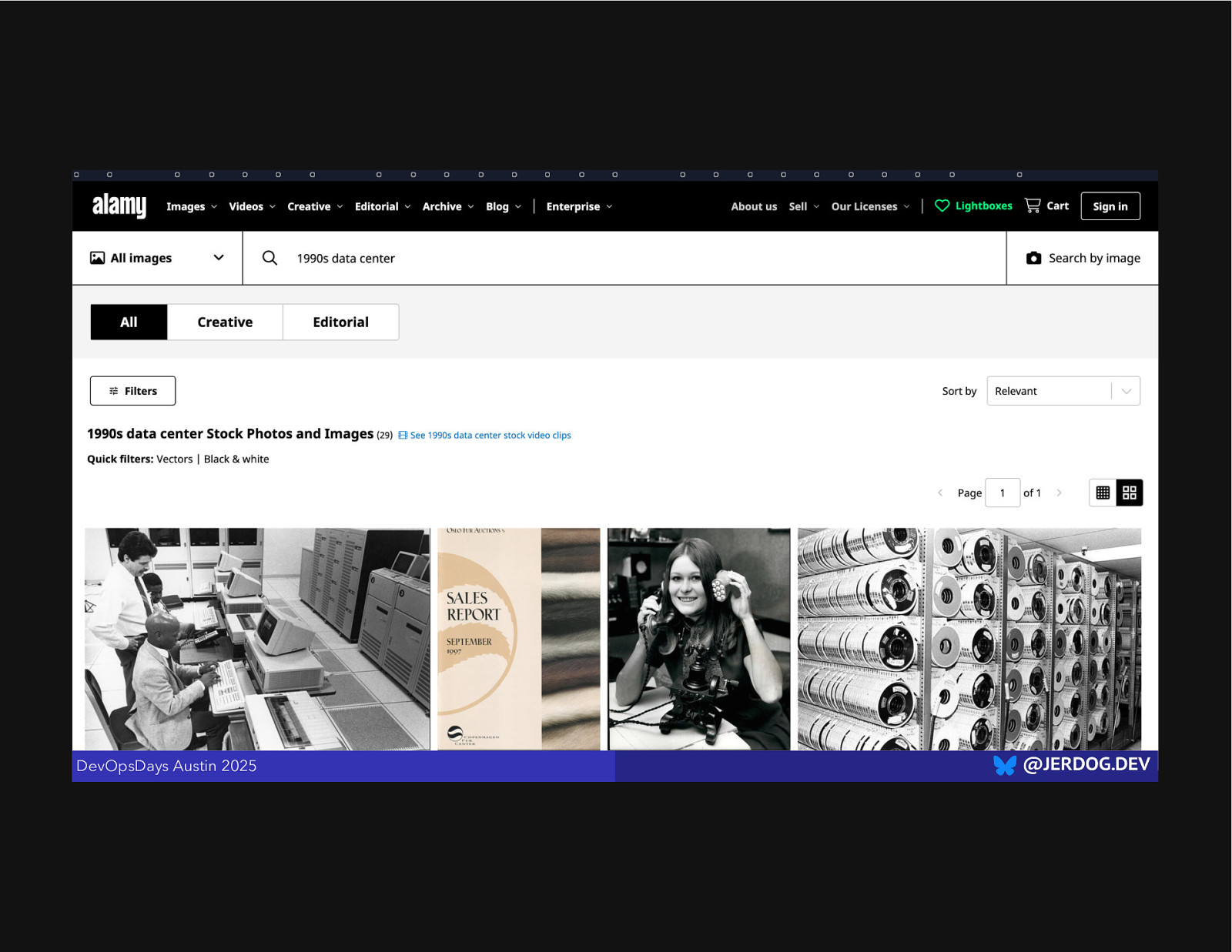Screen dimensions: 1232x952
Task: Go to previous results page arrow
Action: tap(940, 493)
